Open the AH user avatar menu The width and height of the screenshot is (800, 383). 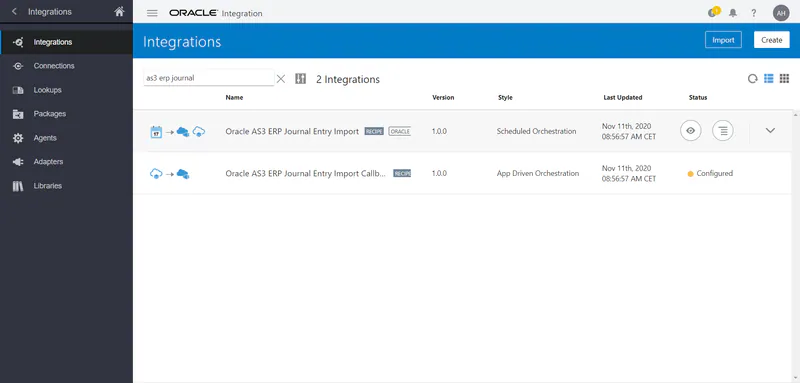(781, 13)
